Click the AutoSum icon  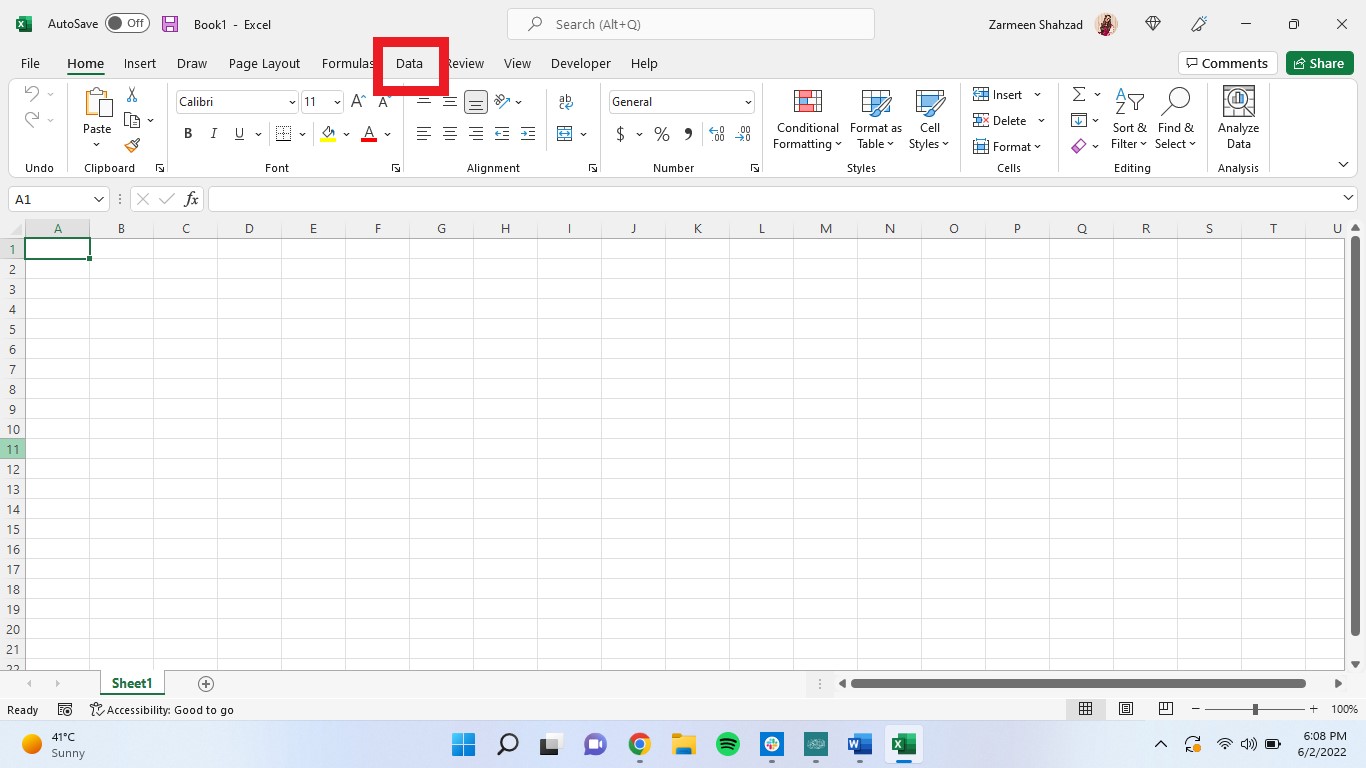coord(1078,94)
